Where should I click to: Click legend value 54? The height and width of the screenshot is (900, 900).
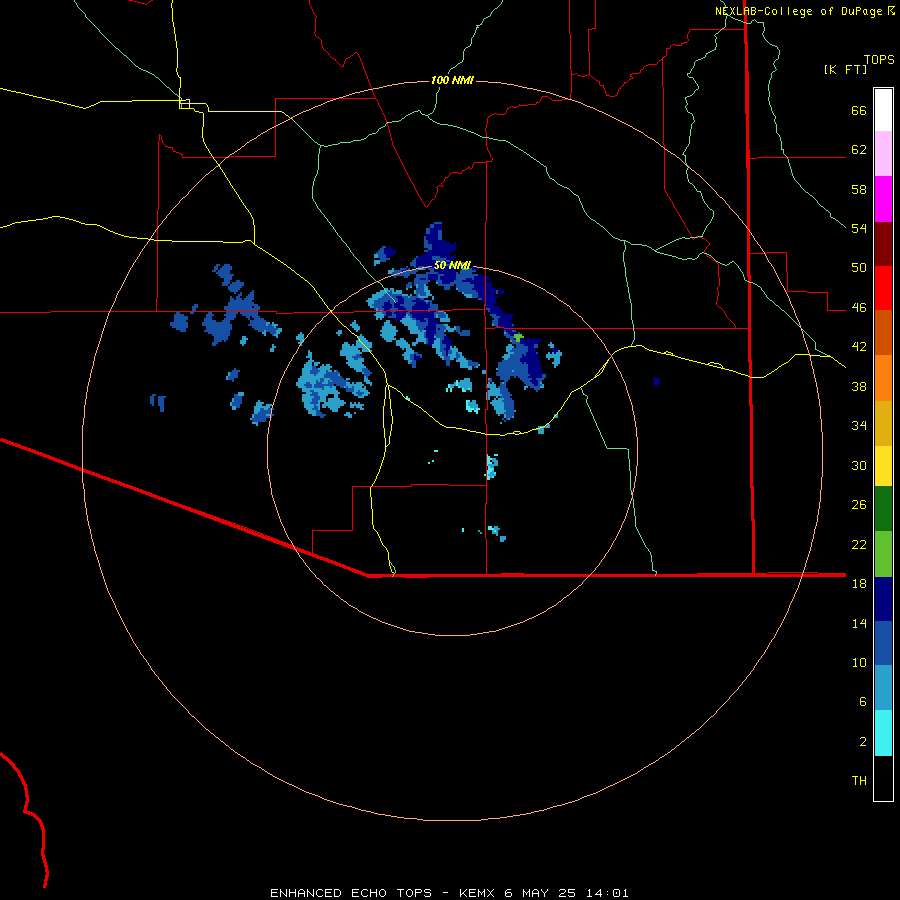(859, 228)
